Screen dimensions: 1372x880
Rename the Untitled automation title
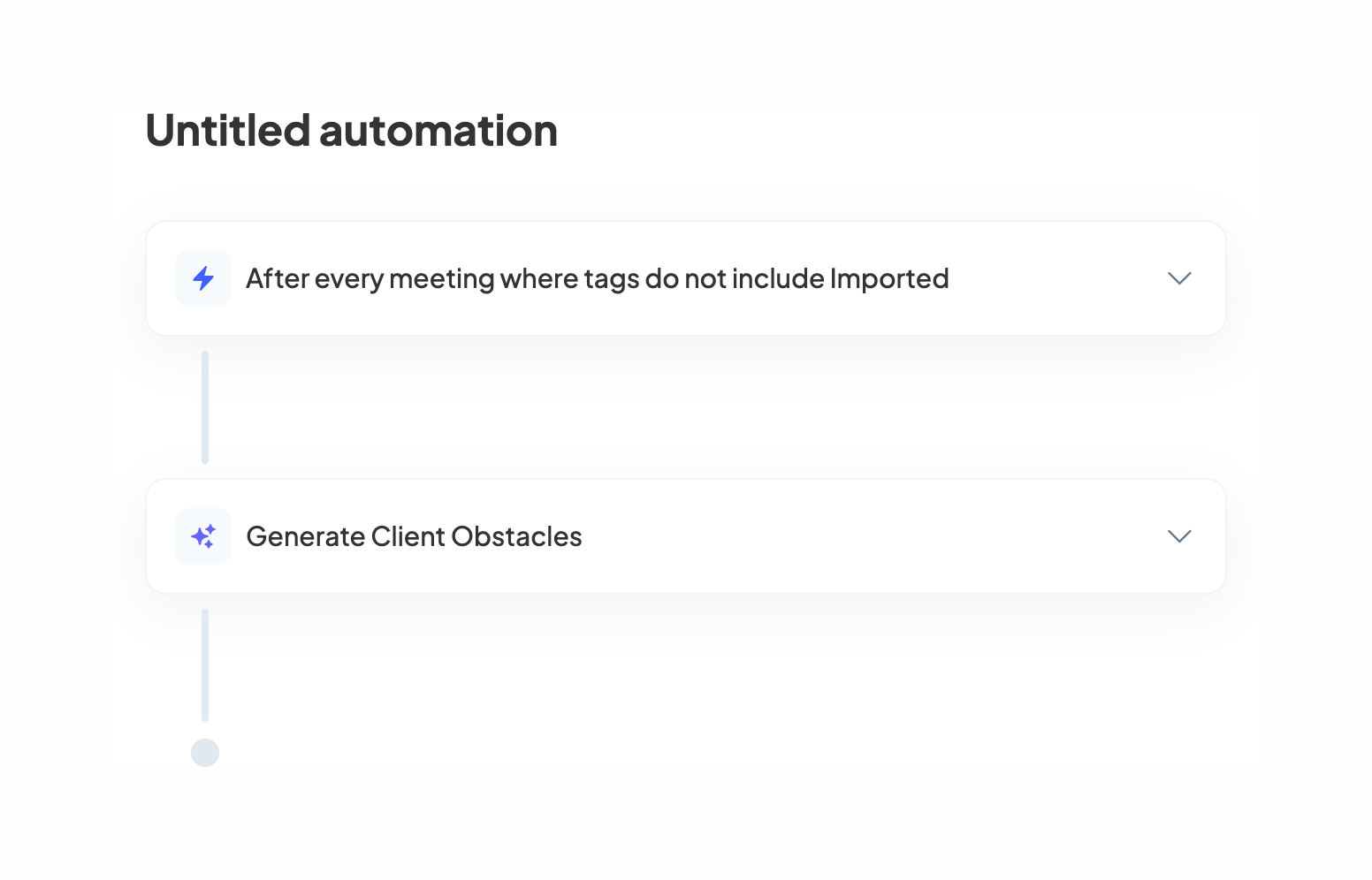pyautogui.click(x=351, y=131)
